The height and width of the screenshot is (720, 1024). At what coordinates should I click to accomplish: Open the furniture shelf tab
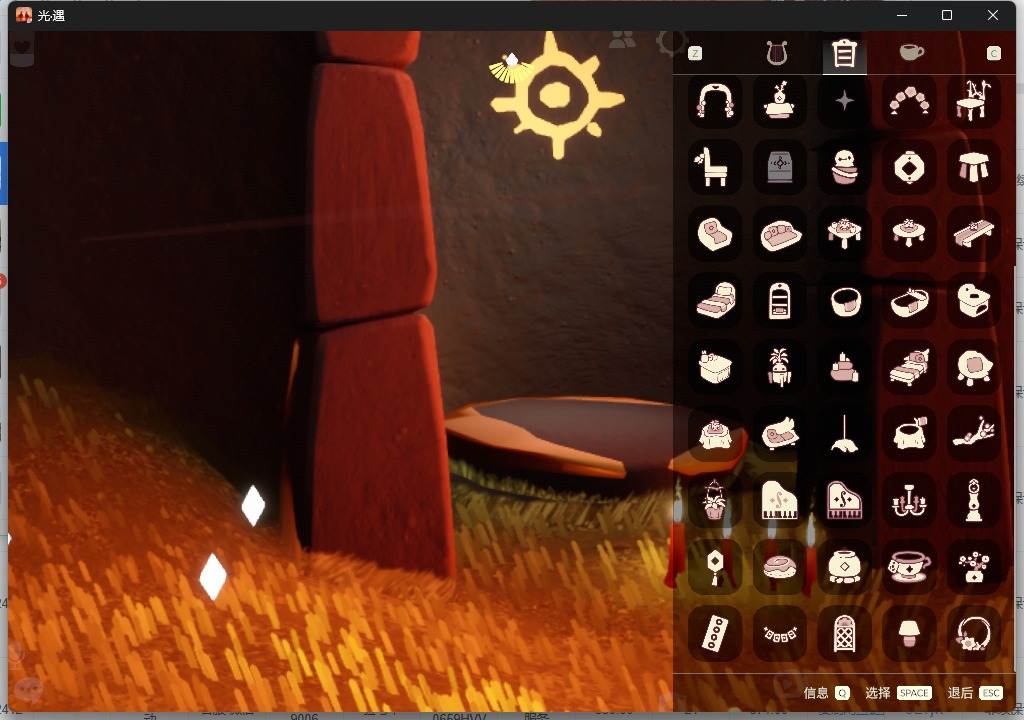844,54
